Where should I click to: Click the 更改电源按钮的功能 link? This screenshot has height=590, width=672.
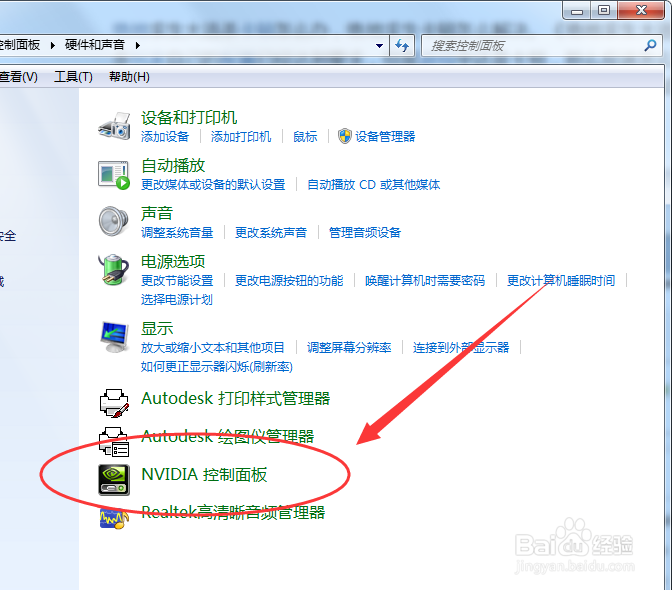point(289,281)
